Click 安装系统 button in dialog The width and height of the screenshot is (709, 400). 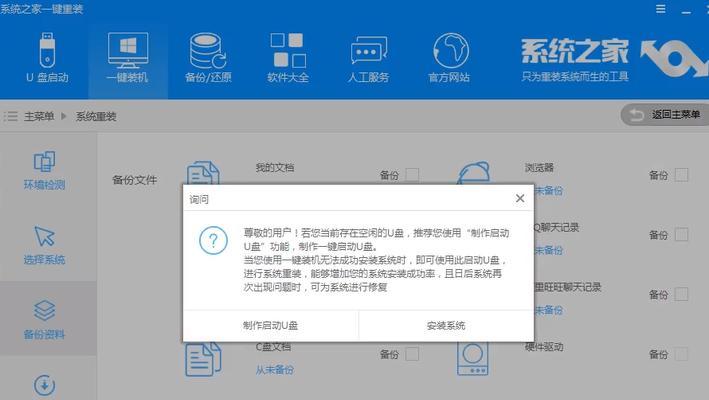point(446,325)
